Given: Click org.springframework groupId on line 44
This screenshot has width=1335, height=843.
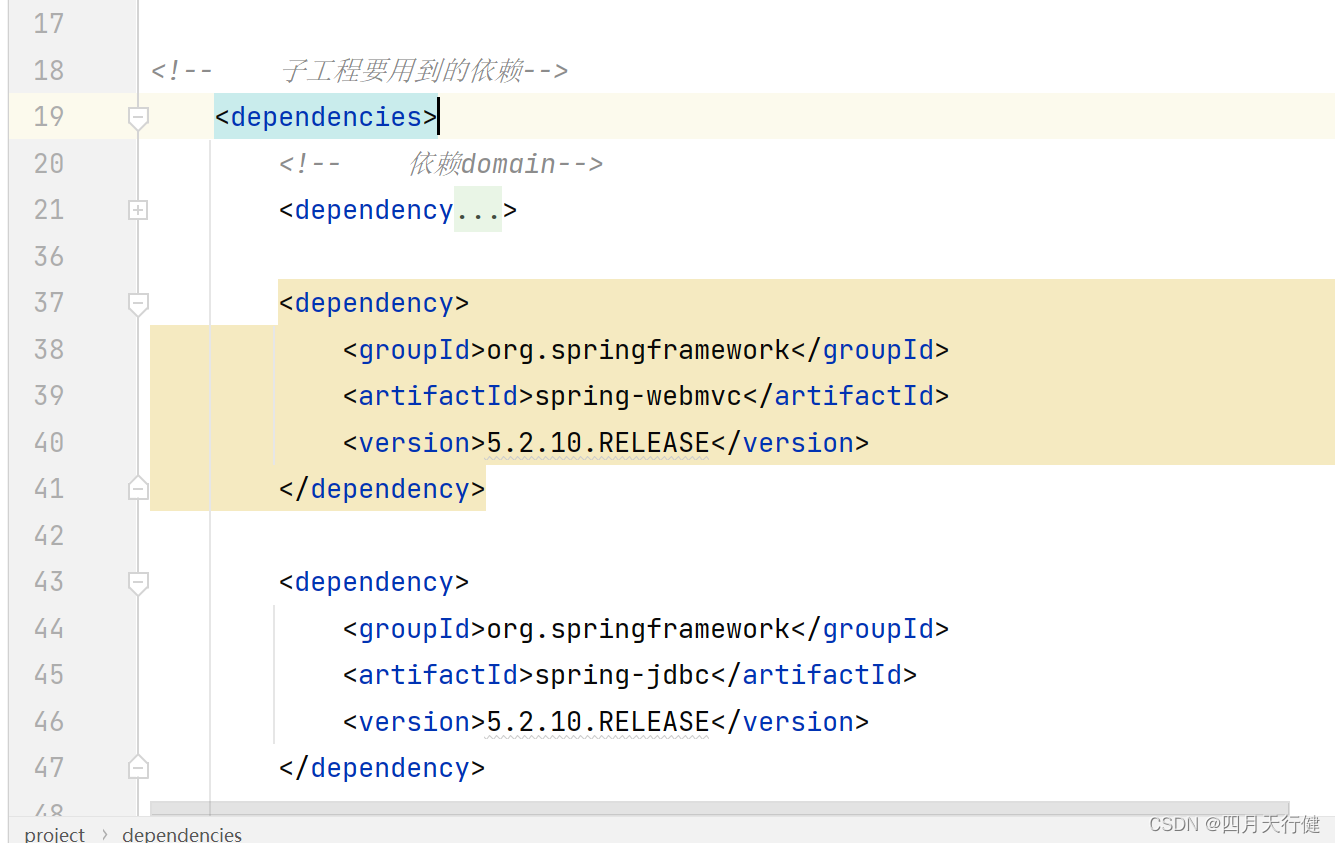Looking at the screenshot, I should (x=638, y=629).
